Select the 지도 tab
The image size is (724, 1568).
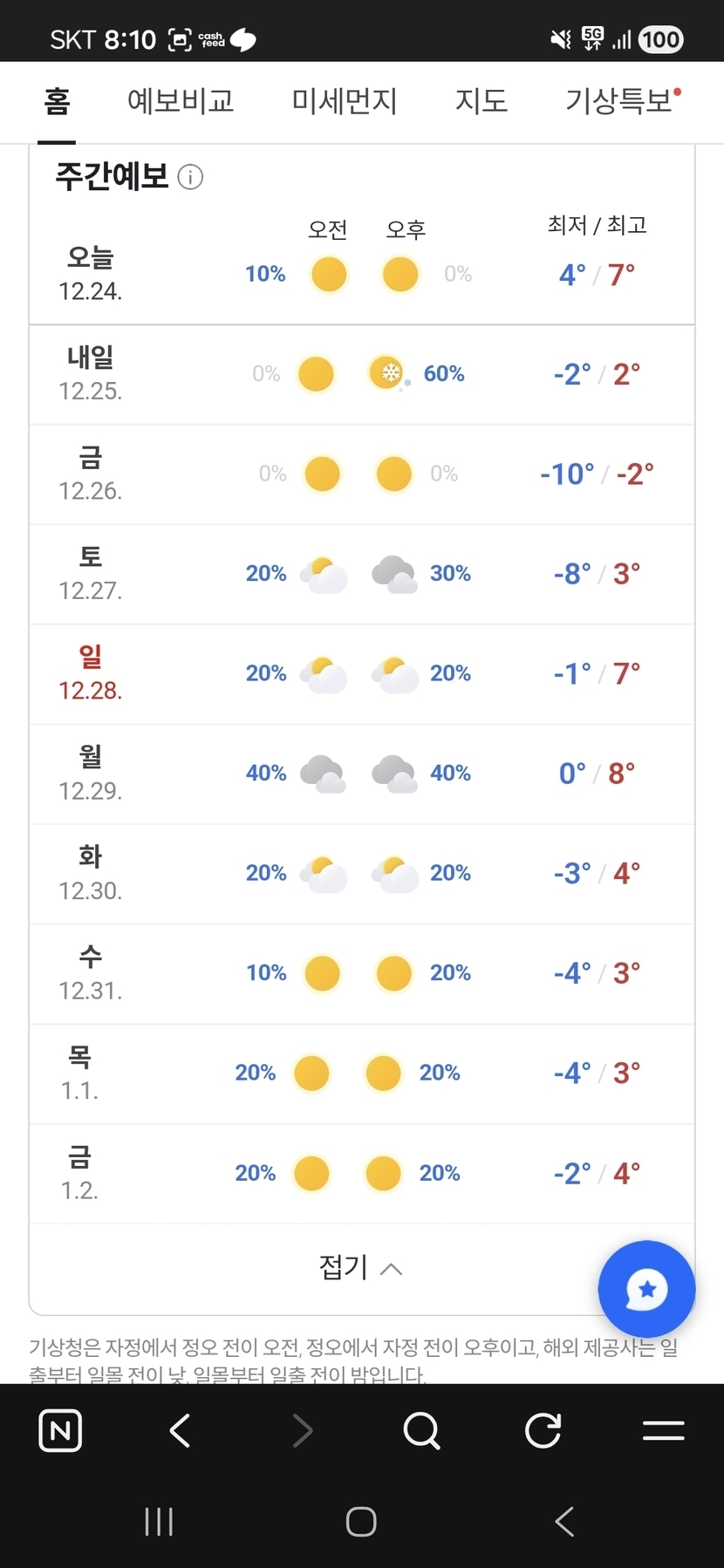tap(481, 101)
